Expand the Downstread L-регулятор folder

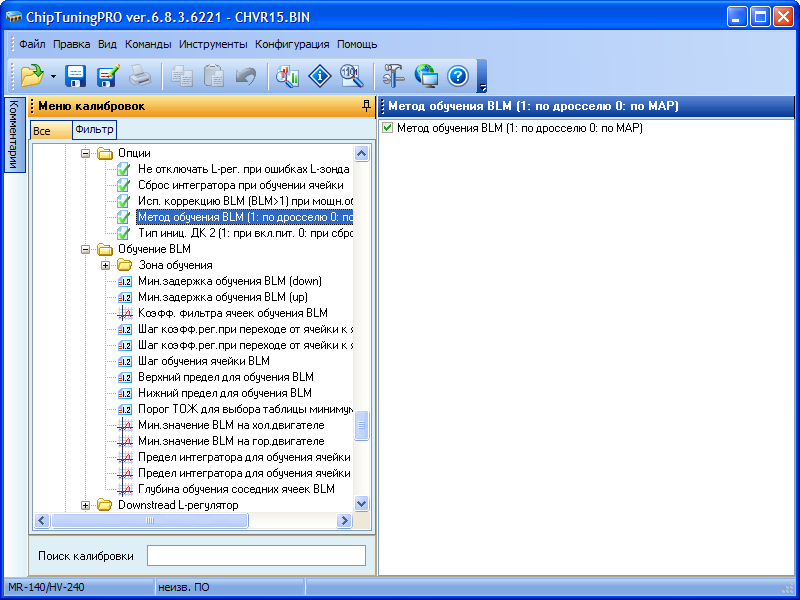[x=86, y=505]
